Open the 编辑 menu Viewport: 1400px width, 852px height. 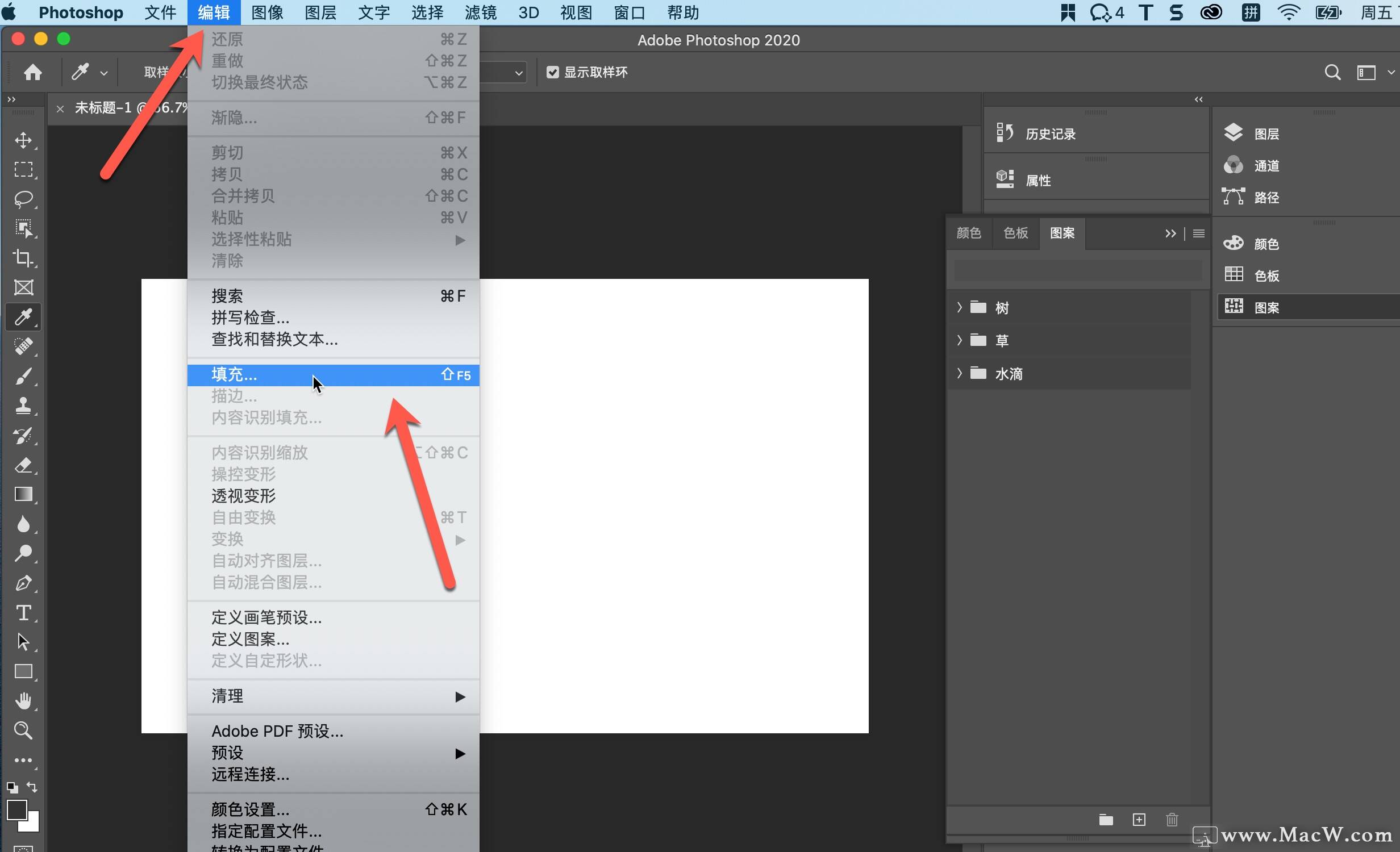pyautogui.click(x=211, y=12)
